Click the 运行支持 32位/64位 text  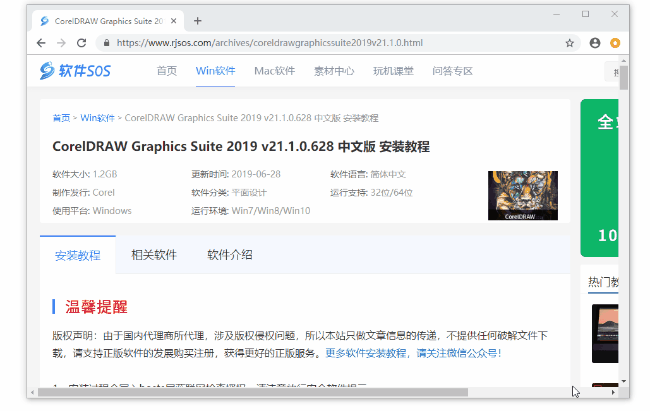coord(371,192)
